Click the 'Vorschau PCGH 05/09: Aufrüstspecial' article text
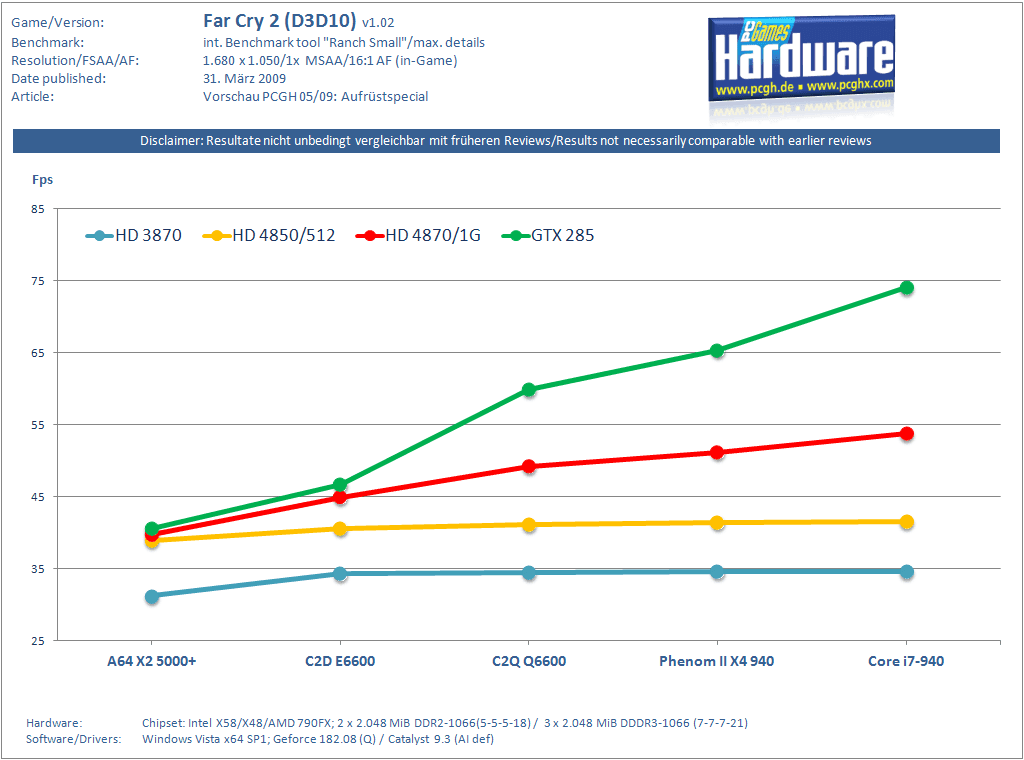 (x=315, y=97)
